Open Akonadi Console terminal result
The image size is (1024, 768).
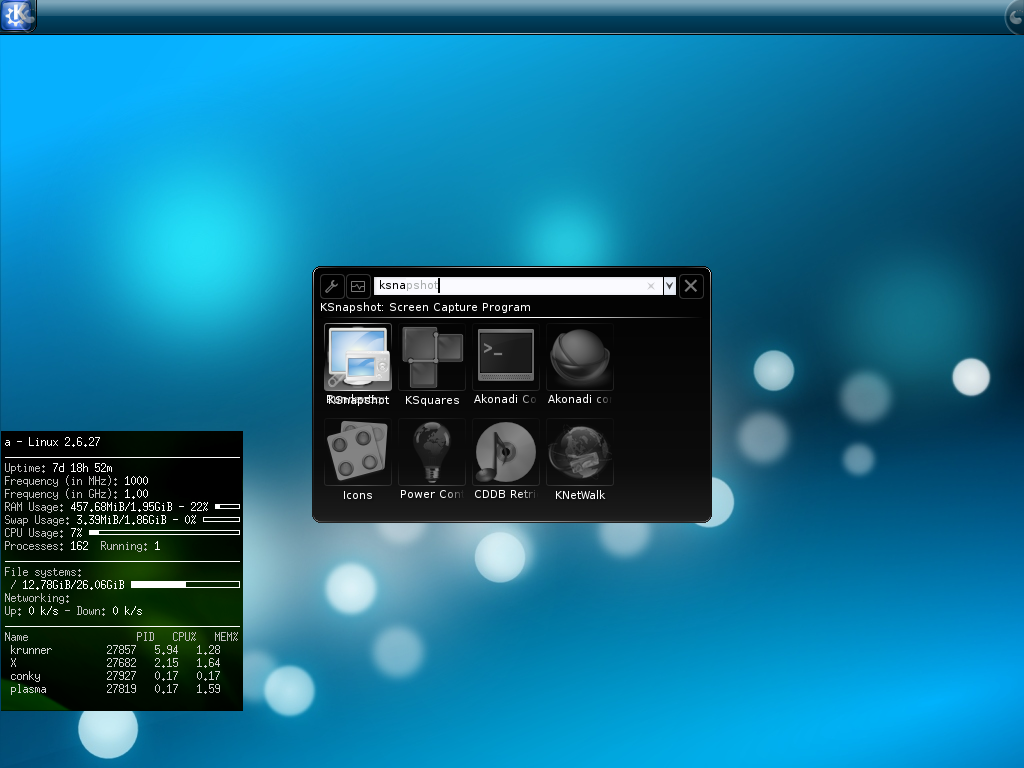pyautogui.click(x=505, y=365)
